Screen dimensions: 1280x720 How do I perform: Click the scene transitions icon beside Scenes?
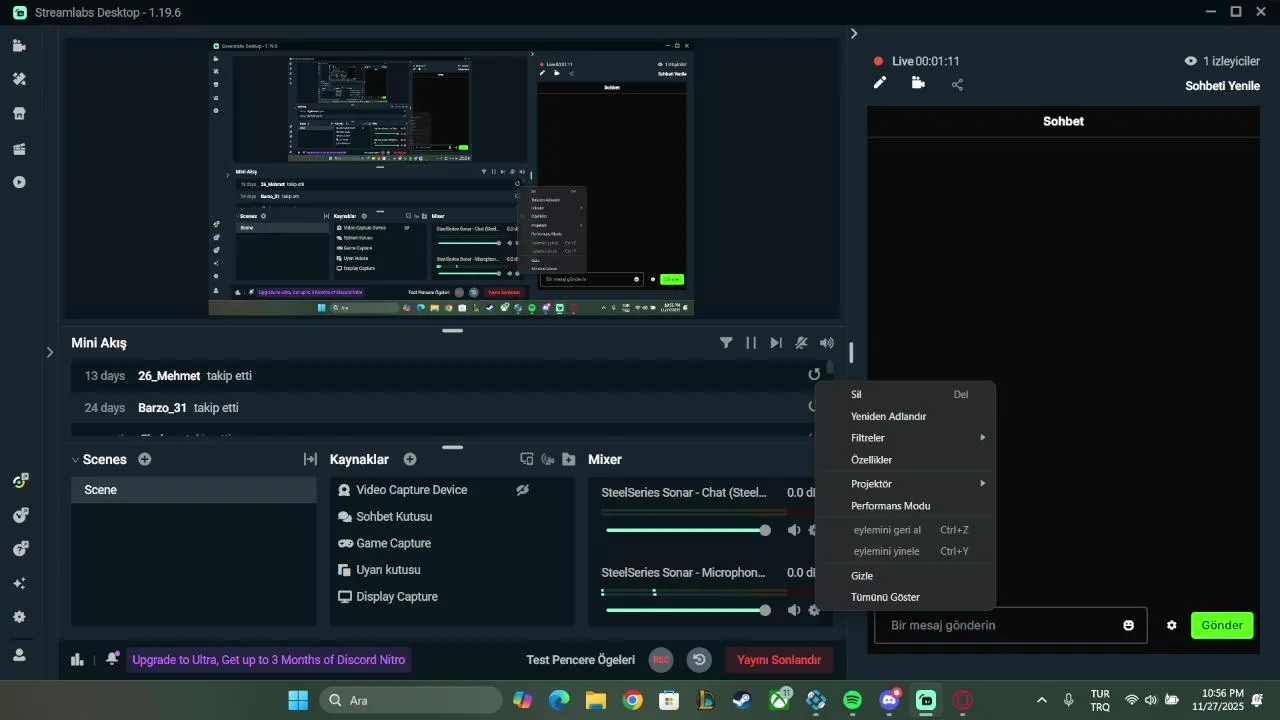310,459
